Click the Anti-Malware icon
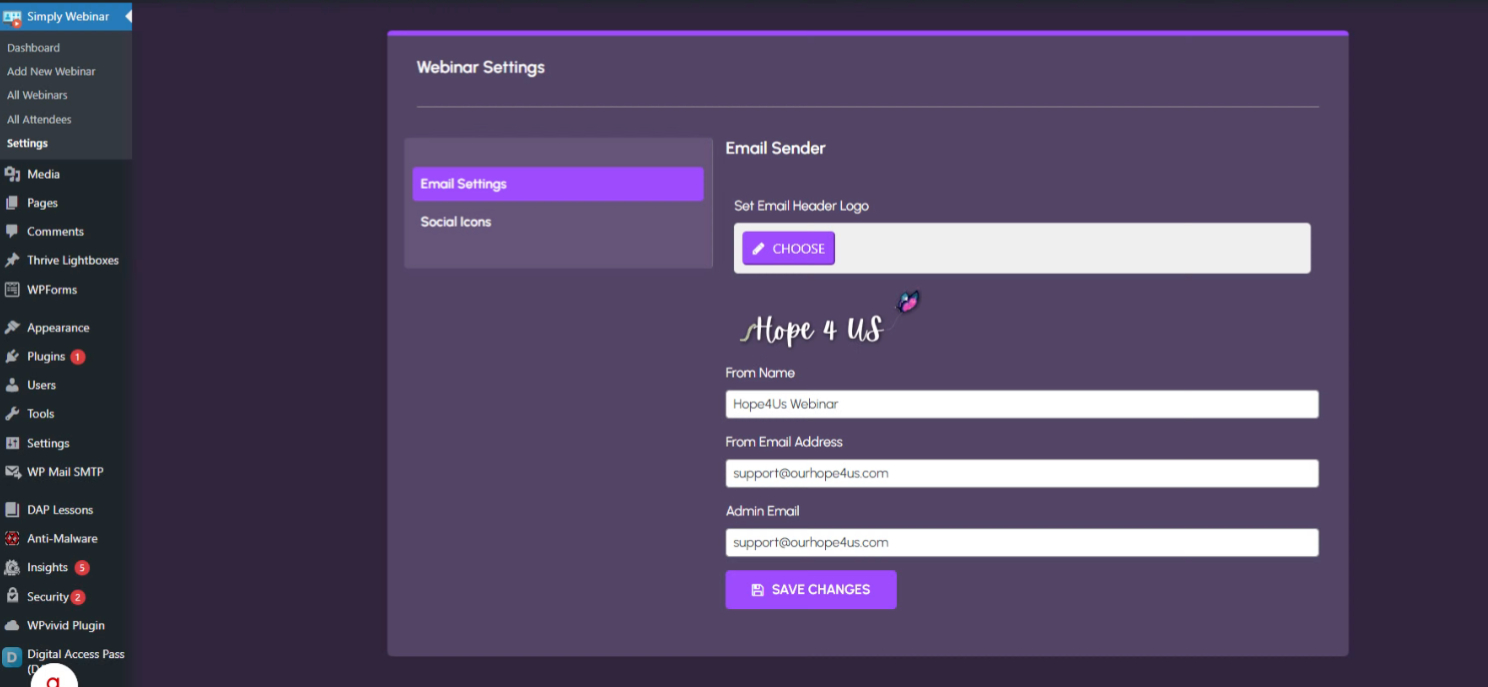 coord(12,538)
